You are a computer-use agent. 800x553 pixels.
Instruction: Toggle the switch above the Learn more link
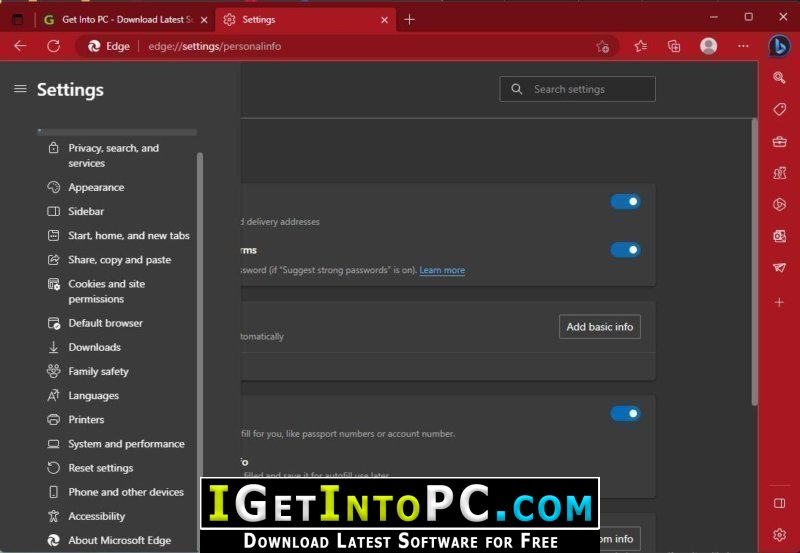625,250
